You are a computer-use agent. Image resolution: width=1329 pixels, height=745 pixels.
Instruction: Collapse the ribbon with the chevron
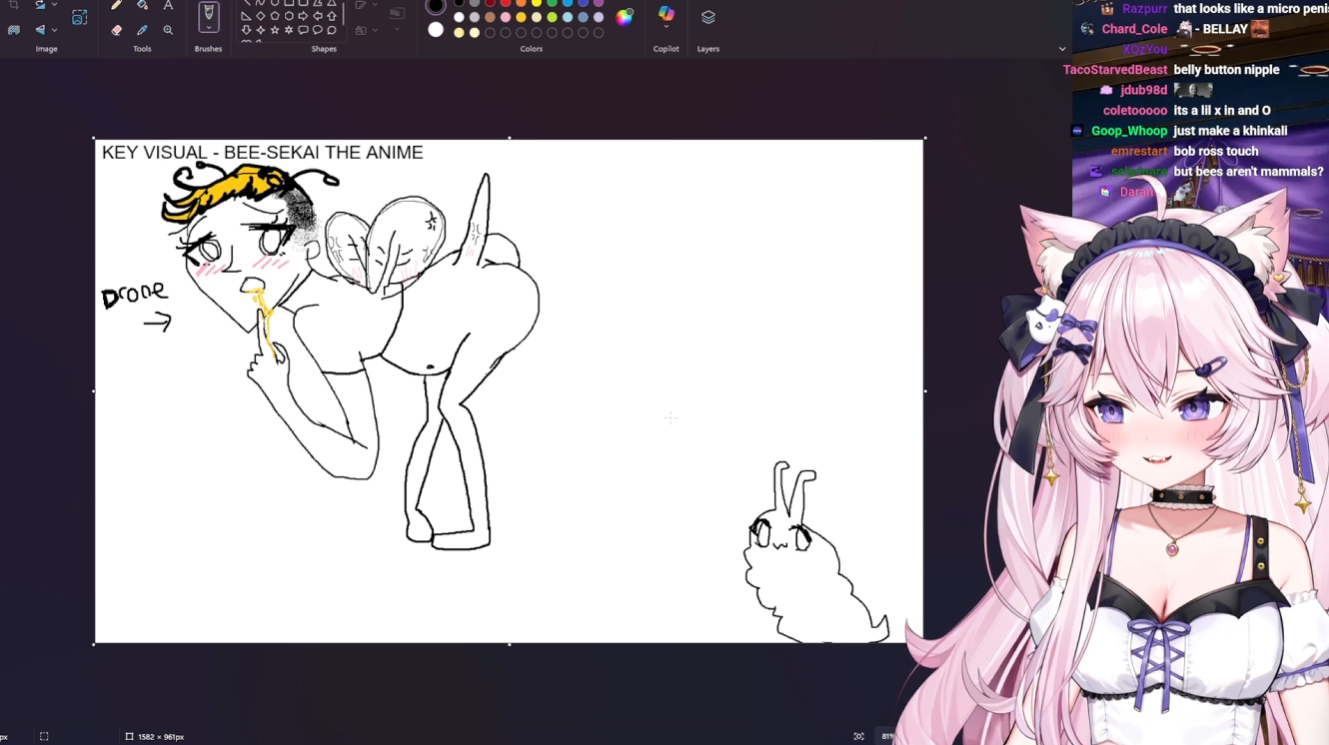(1062, 49)
